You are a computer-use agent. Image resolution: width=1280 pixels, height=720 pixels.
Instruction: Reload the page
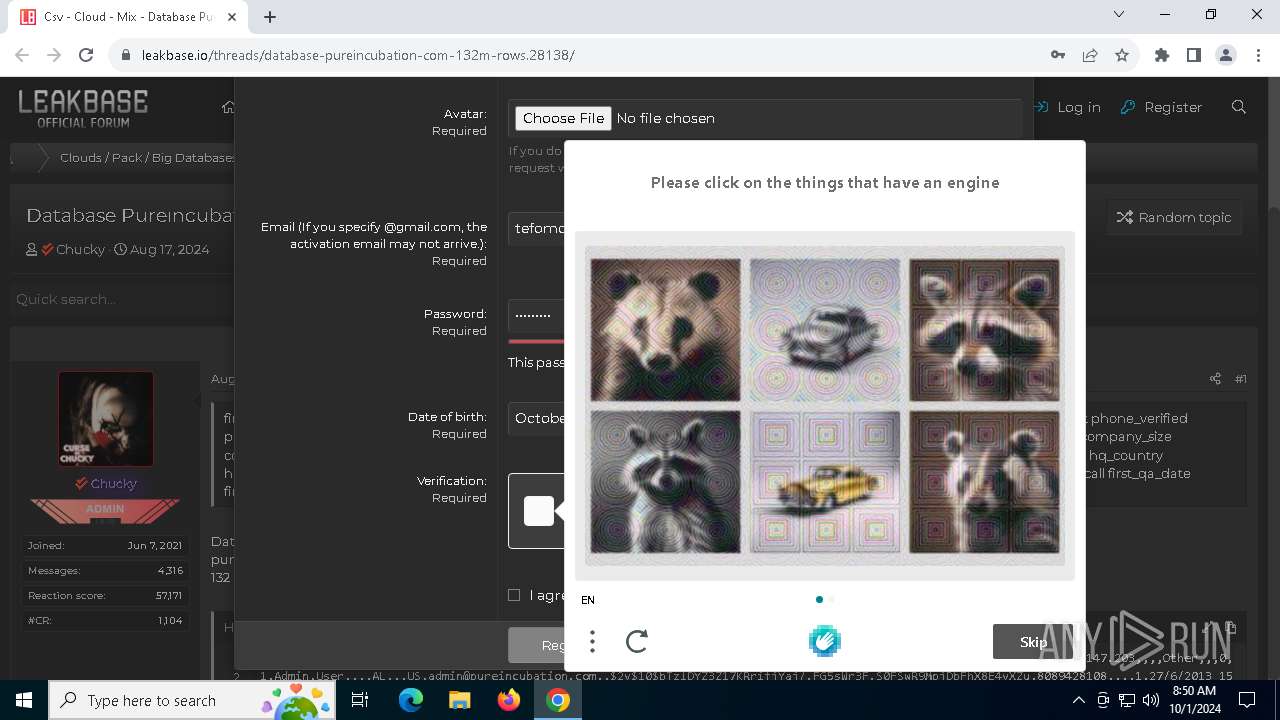[x=86, y=55]
